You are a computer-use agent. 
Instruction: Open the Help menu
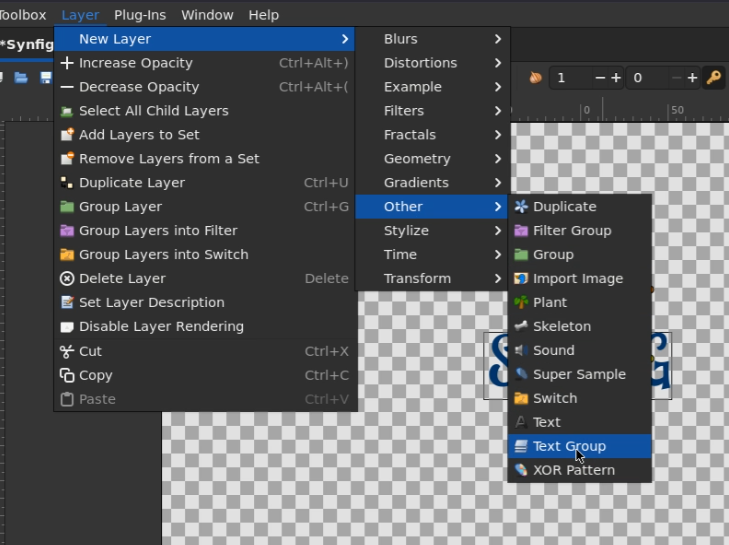264,15
